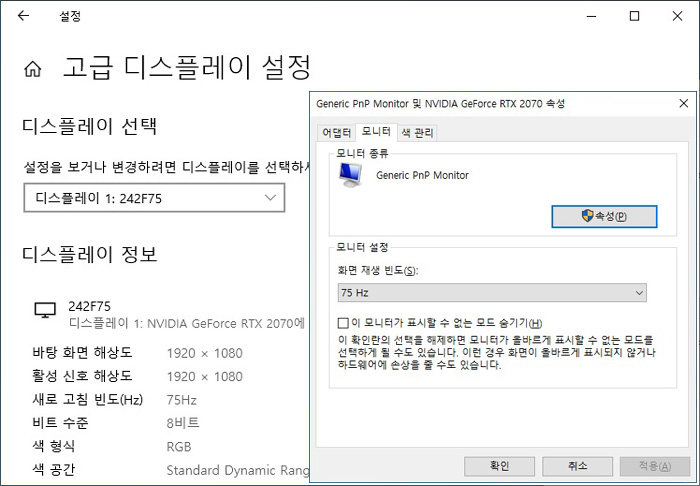Image resolution: width=700 pixels, height=486 pixels.
Task: Click the 화면 재생 빈도(S): label
Action: (378, 270)
